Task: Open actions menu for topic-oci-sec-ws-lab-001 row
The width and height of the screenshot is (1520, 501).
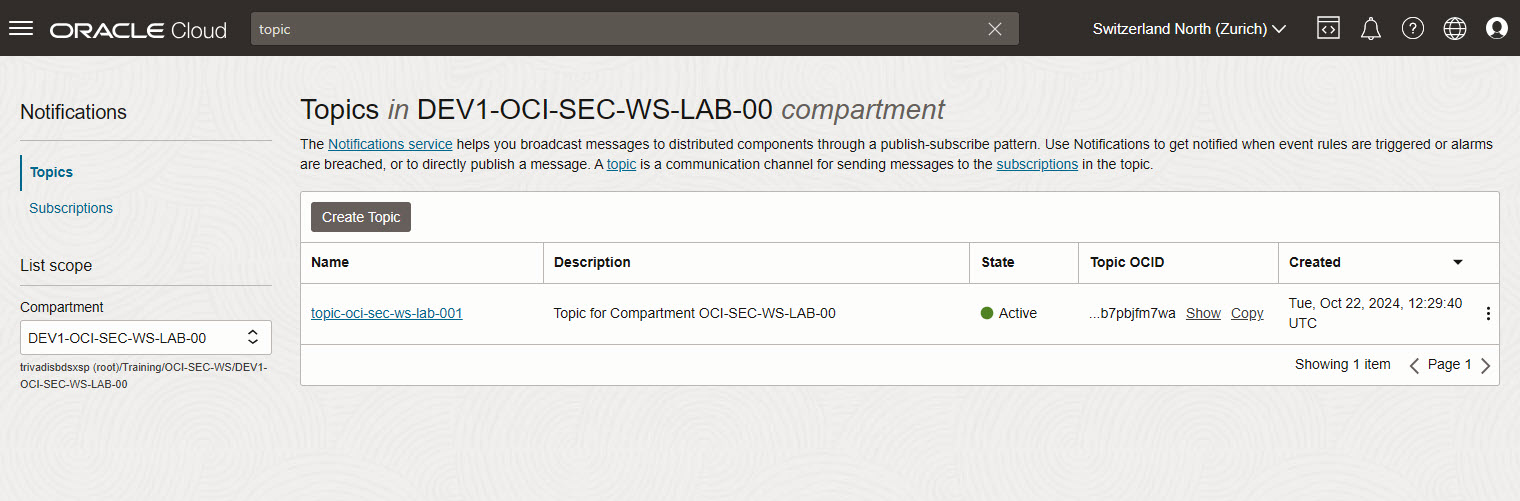Action: pyautogui.click(x=1488, y=314)
